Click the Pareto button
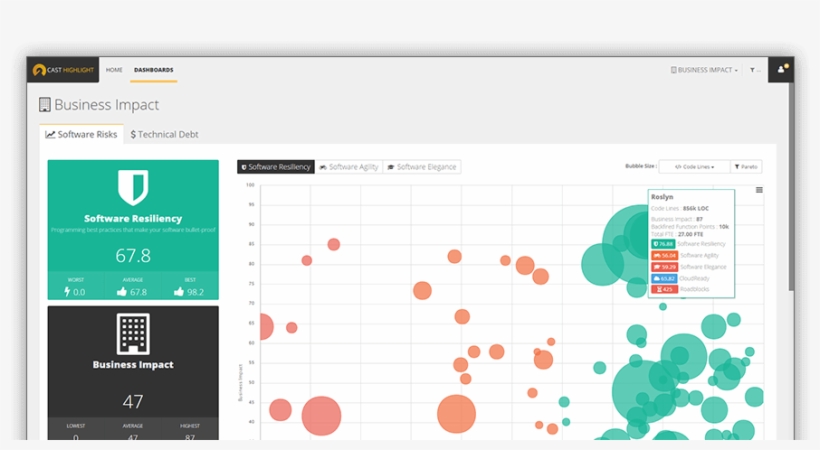Screen dimensions: 820x450 click(x=746, y=167)
